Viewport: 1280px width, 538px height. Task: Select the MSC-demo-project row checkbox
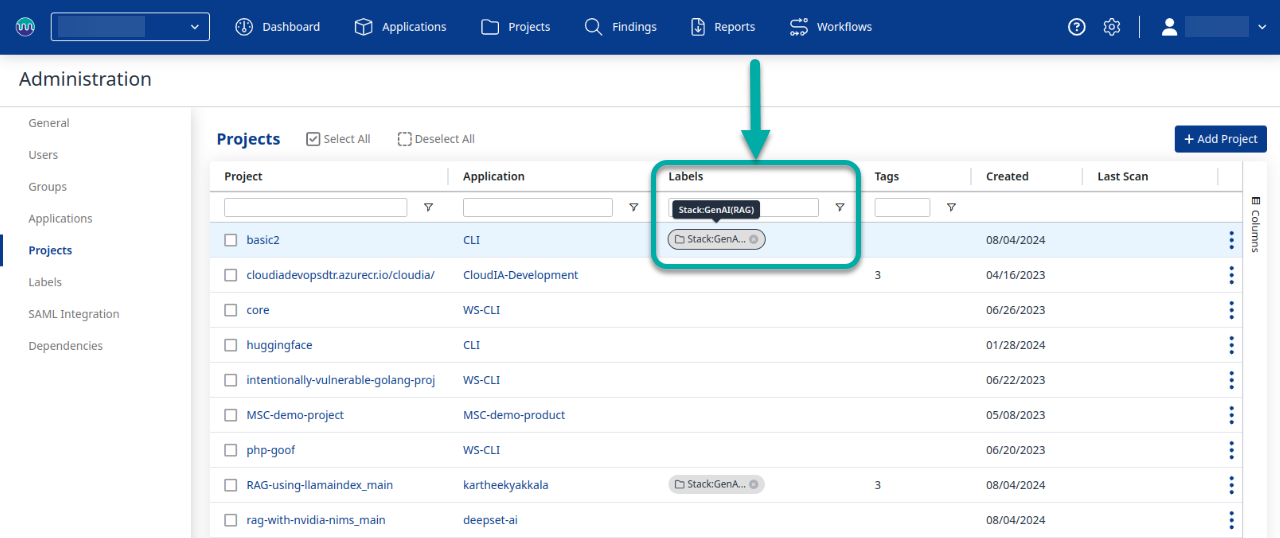point(231,415)
